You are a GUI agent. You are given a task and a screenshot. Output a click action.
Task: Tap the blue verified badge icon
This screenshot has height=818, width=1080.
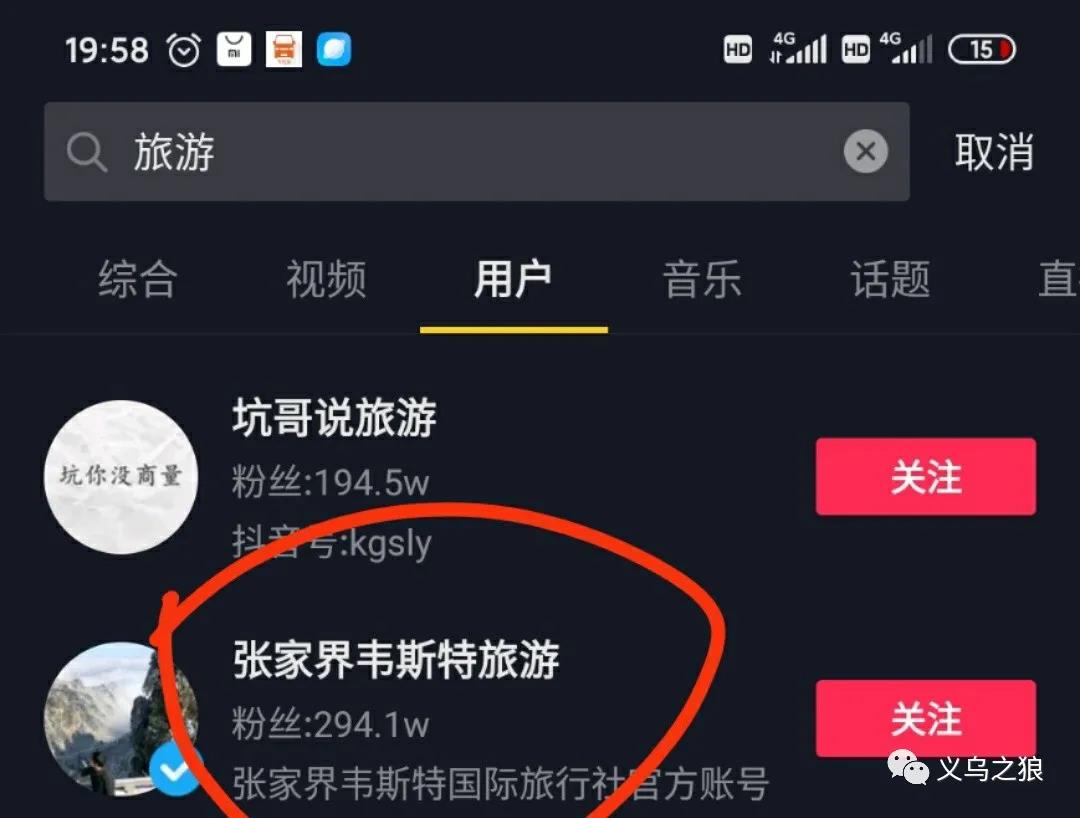click(x=175, y=770)
